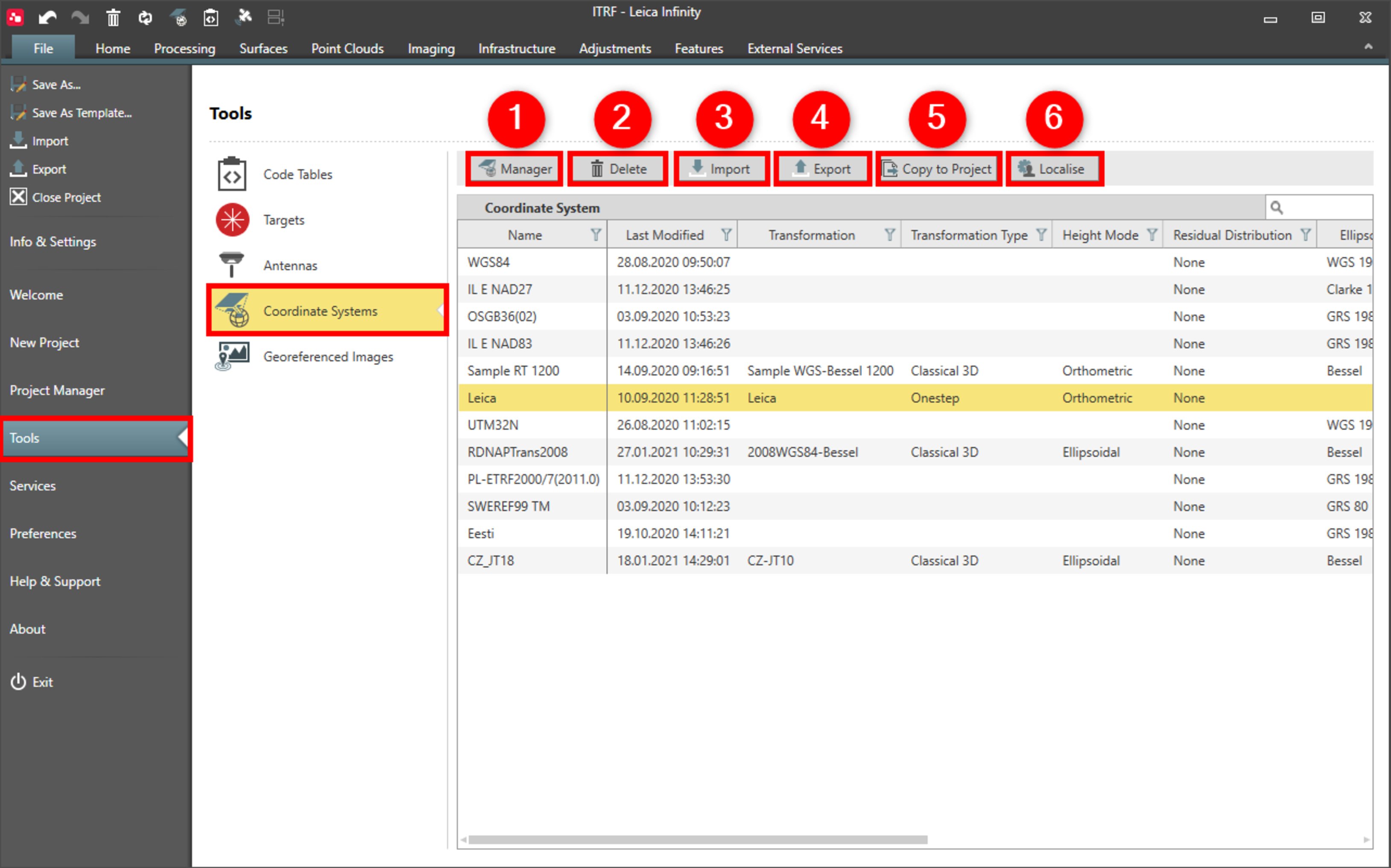Viewport: 1391px width, 868px height.
Task: Open Info & Settings page
Action: tap(52, 242)
